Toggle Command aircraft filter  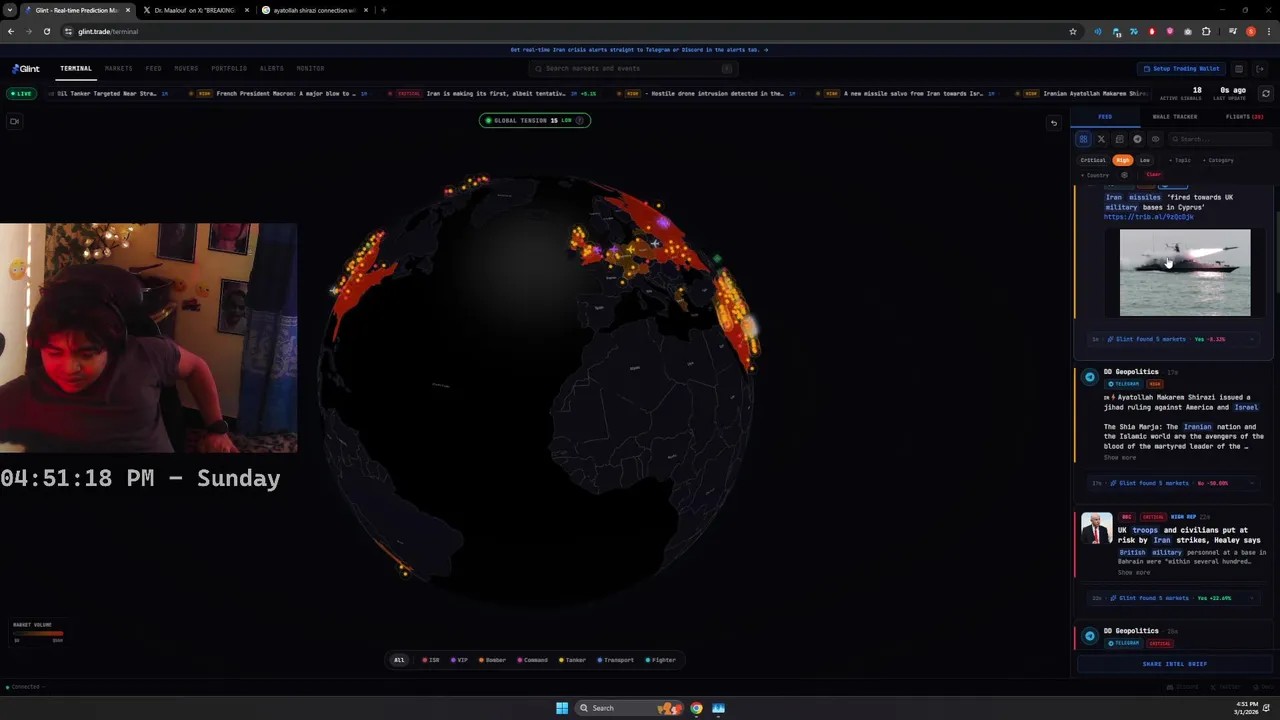pyautogui.click(x=532, y=660)
